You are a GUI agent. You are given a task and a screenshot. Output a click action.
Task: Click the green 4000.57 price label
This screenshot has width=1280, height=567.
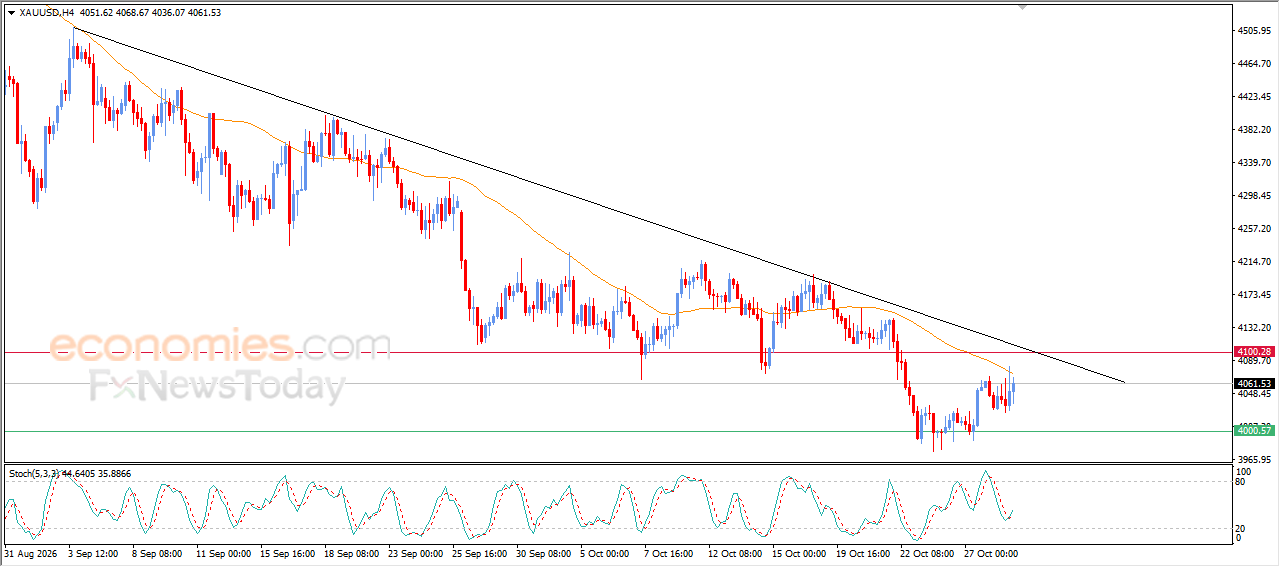pos(1254,430)
